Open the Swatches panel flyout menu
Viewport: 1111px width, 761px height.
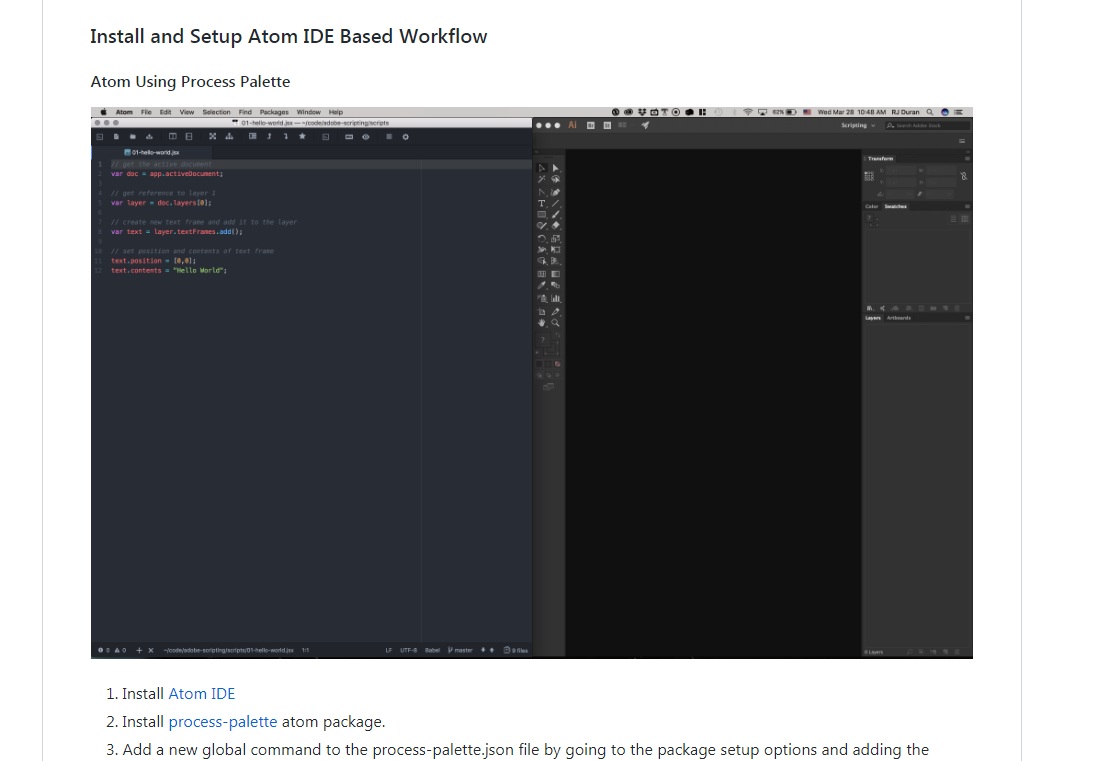click(x=967, y=207)
